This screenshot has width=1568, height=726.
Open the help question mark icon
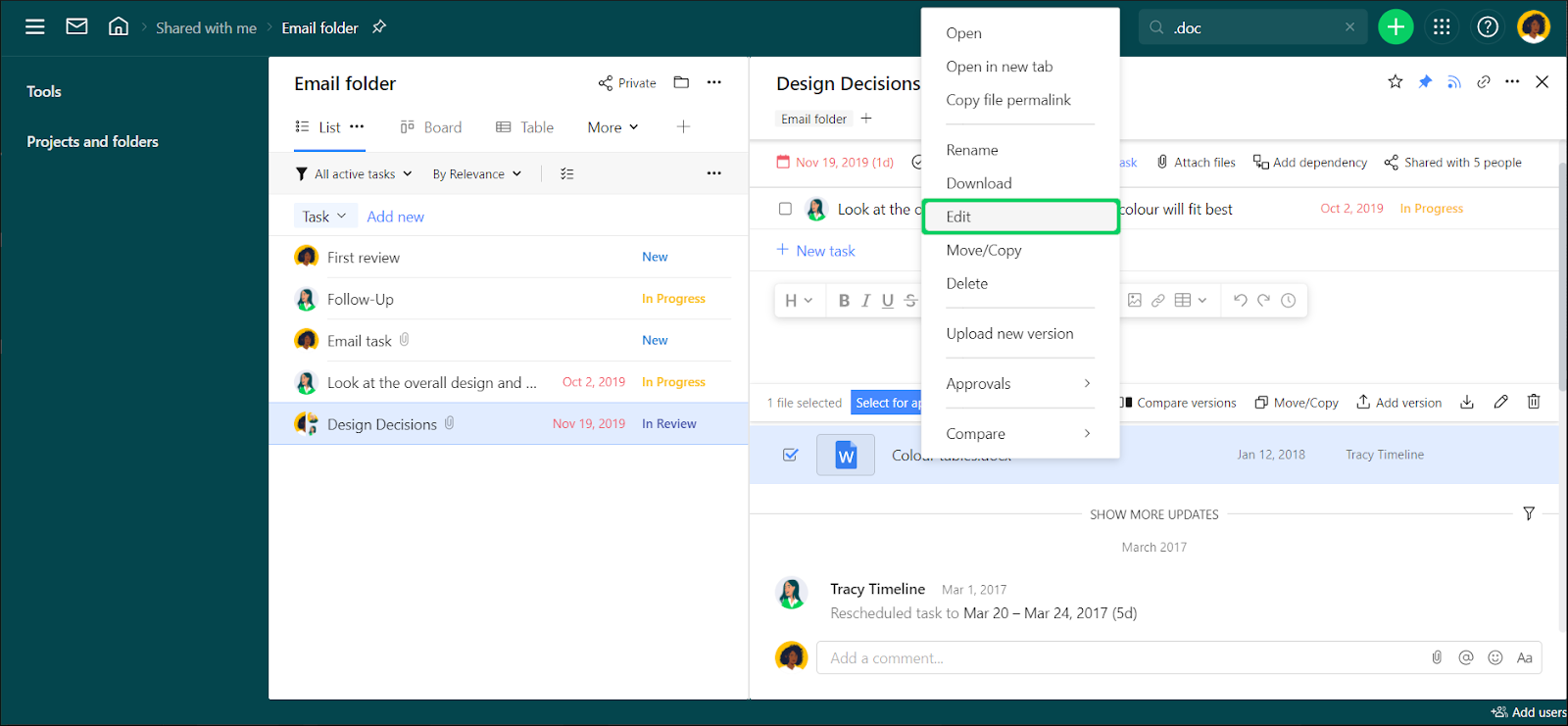coord(1488,27)
